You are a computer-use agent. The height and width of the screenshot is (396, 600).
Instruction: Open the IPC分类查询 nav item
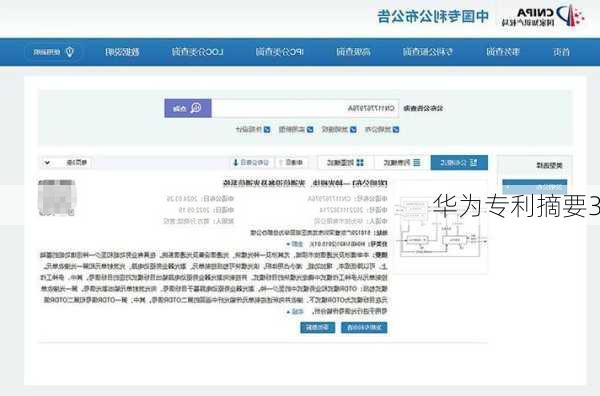pos(280,52)
